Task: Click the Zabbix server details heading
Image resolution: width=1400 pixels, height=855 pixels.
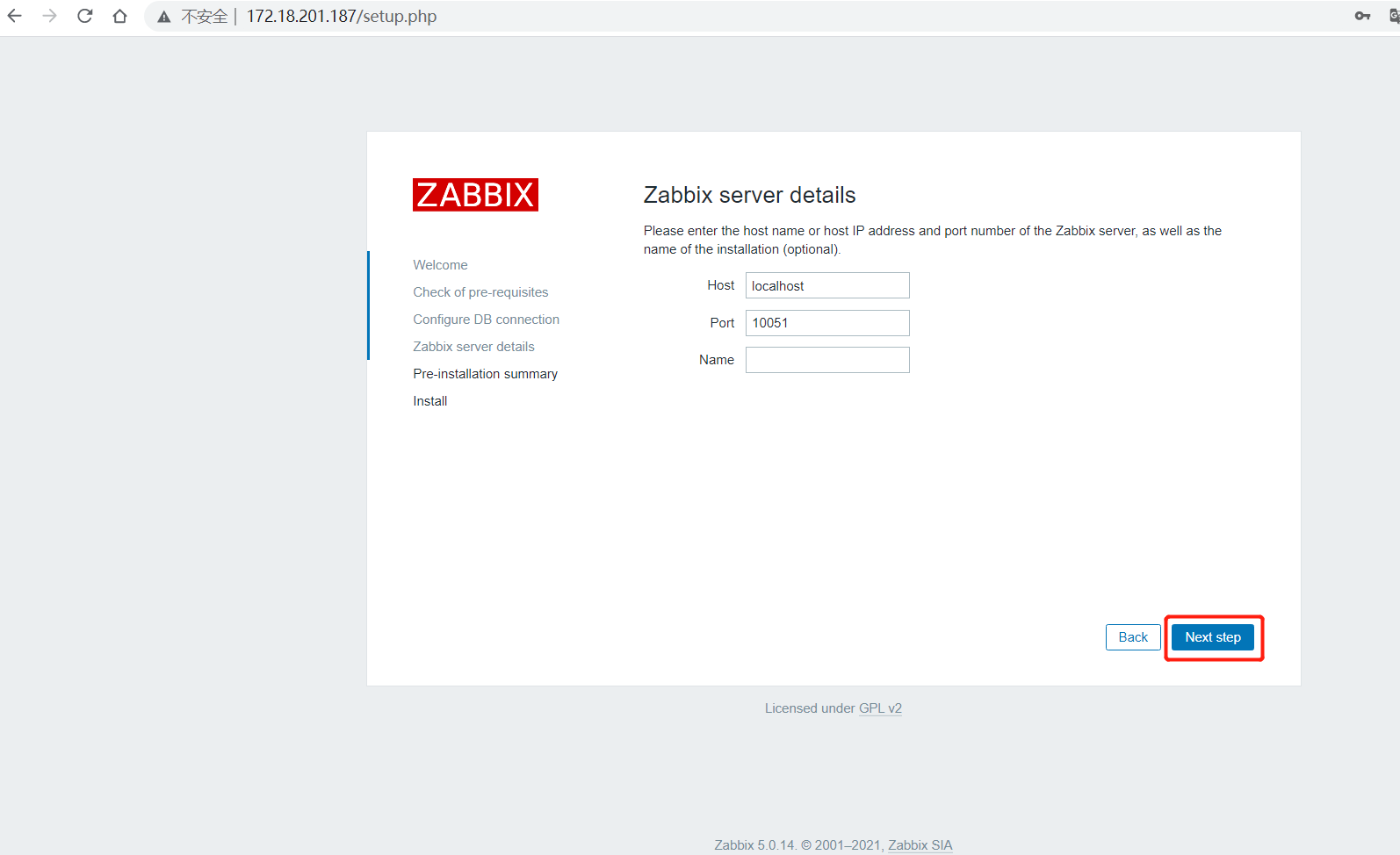Action: pyautogui.click(x=749, y=195)
